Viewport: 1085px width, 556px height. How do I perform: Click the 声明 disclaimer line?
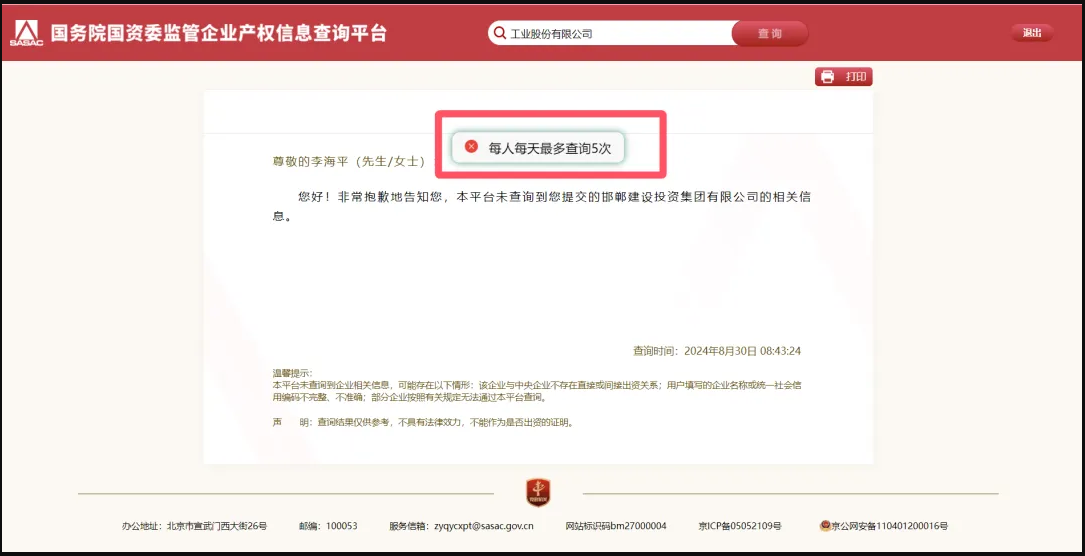coord(423,422)
